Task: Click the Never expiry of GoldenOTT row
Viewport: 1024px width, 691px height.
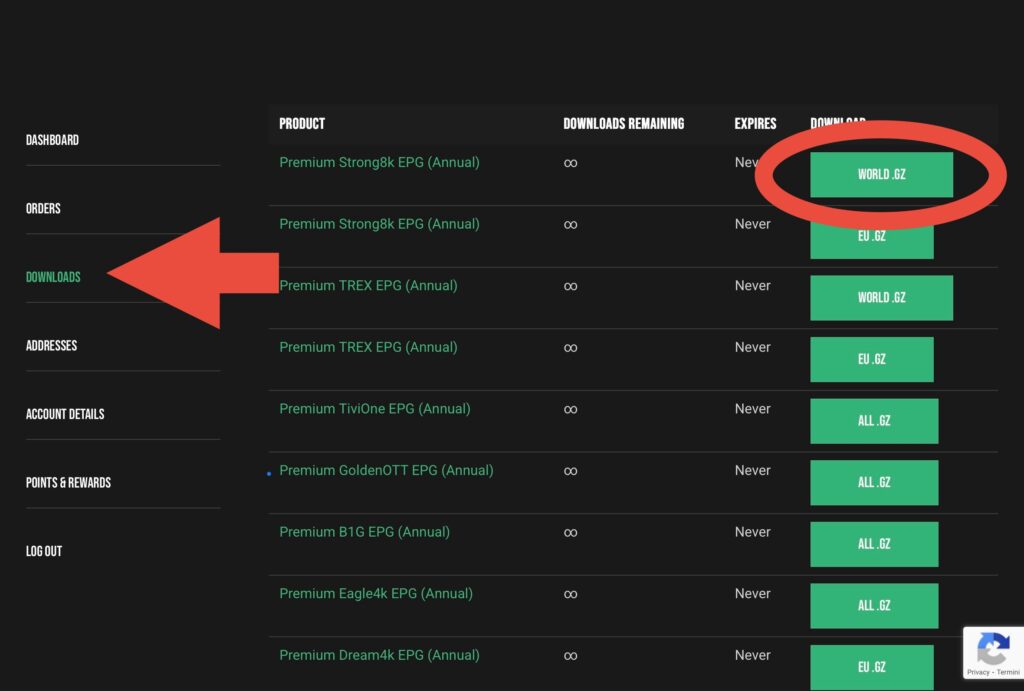Action: pyautogui.click(x=752, y=470)
